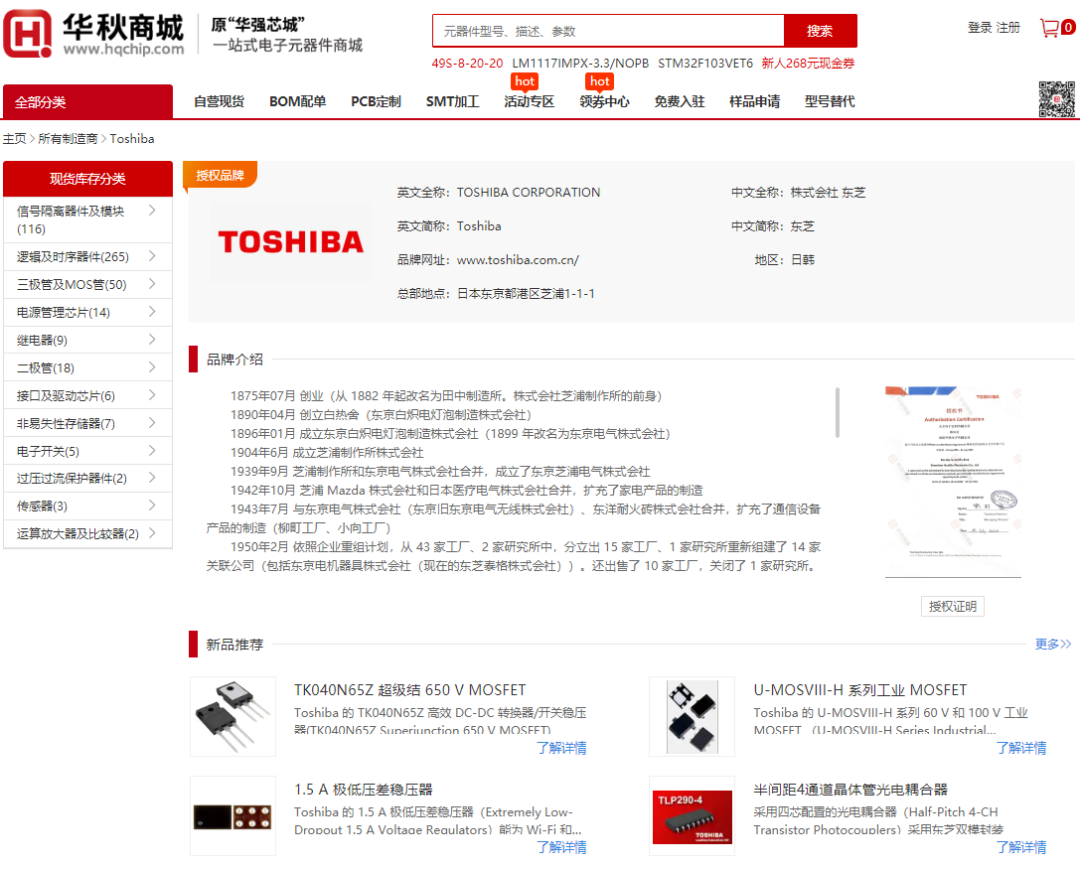
Task: Click the hot badge above 领券中心
Action: [599, 82]
